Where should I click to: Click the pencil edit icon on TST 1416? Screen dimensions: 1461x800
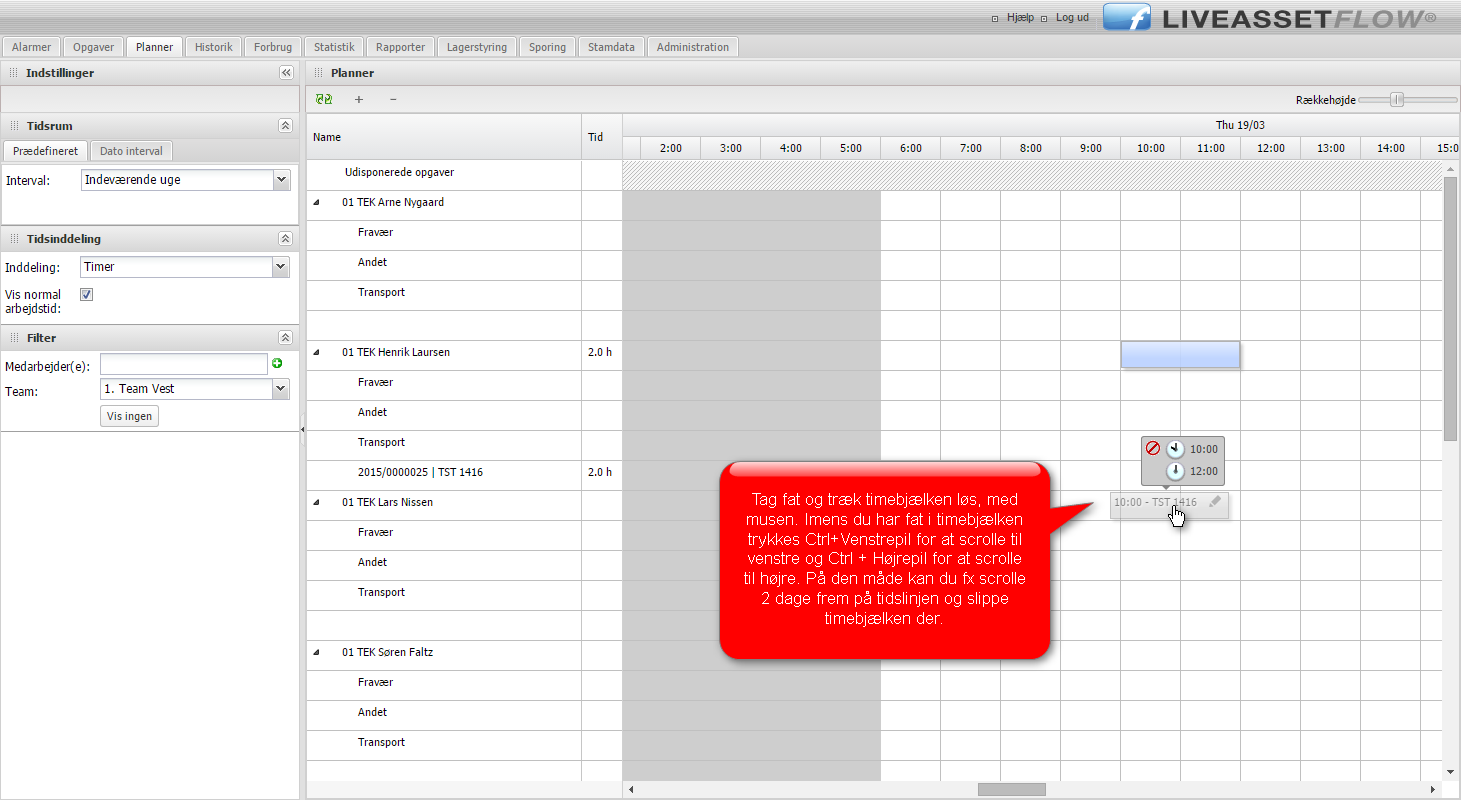pyautogui.click(x=1215, y=502)
